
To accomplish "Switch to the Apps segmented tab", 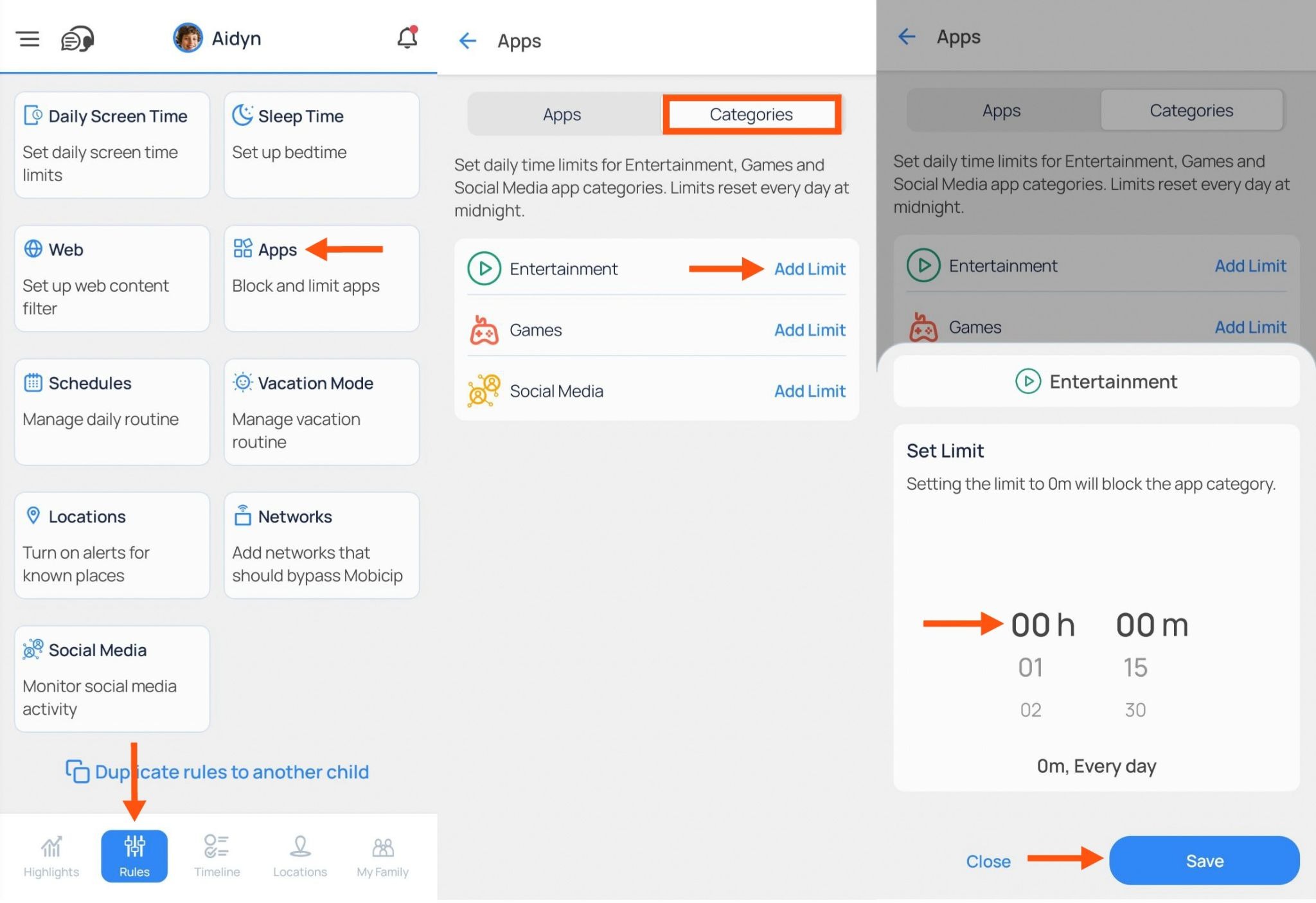I will click(x=562, y=114).
